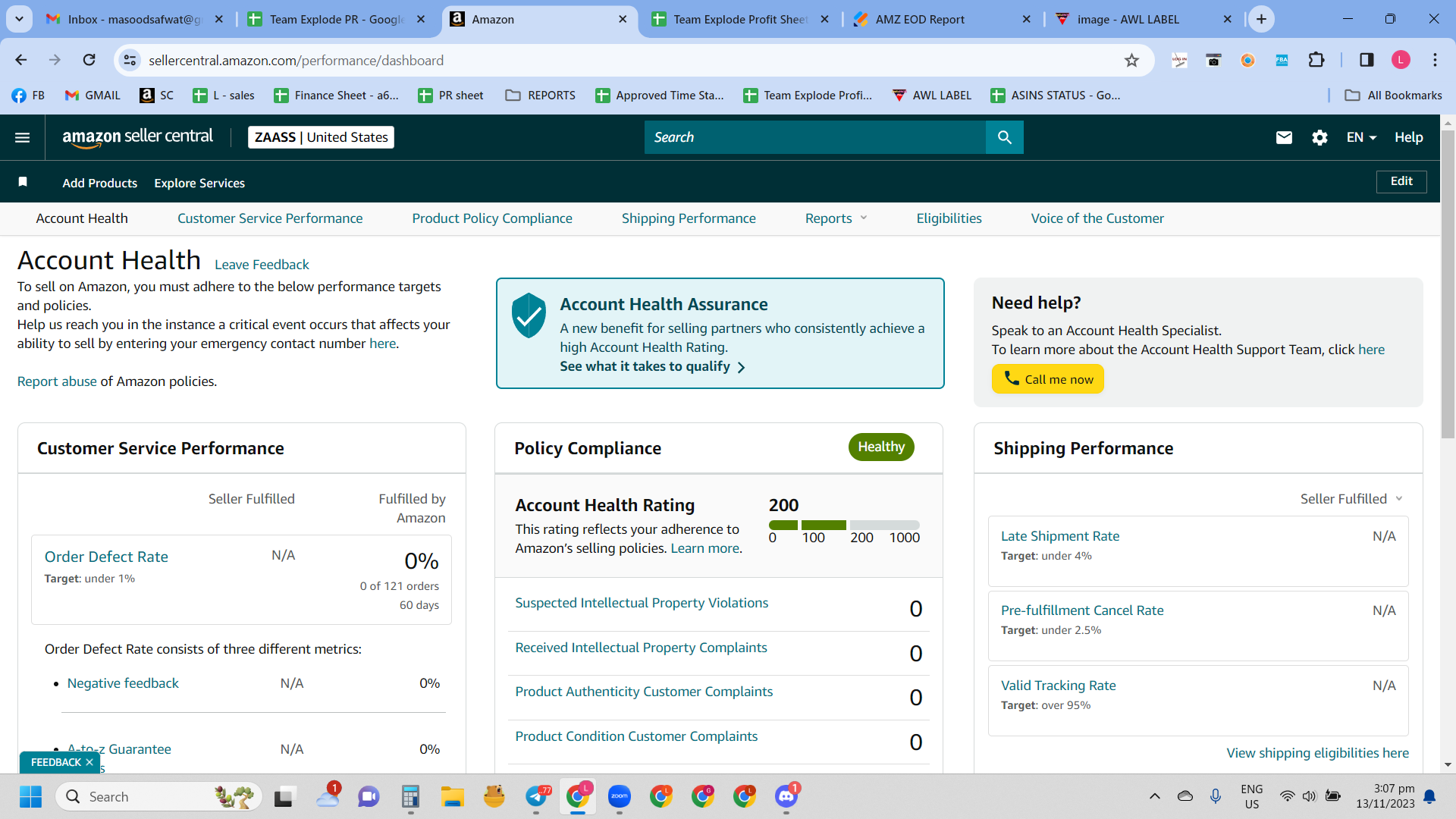
Task: Click the Healthy status badge
Action: point(881,447)
